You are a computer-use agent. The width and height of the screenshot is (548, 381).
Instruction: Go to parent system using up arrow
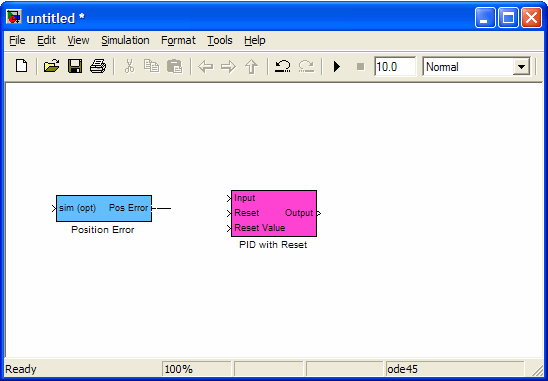252,66
